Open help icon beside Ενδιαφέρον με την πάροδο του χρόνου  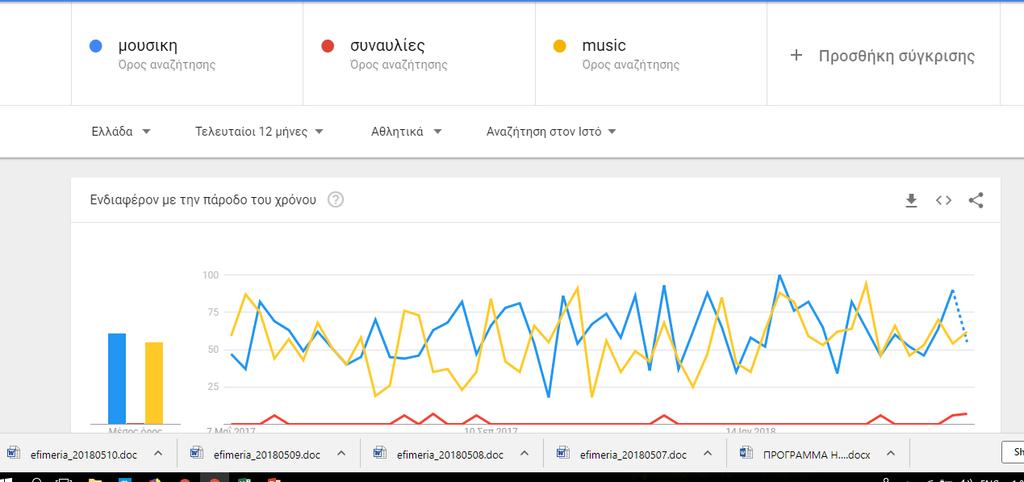click(335, 200)
